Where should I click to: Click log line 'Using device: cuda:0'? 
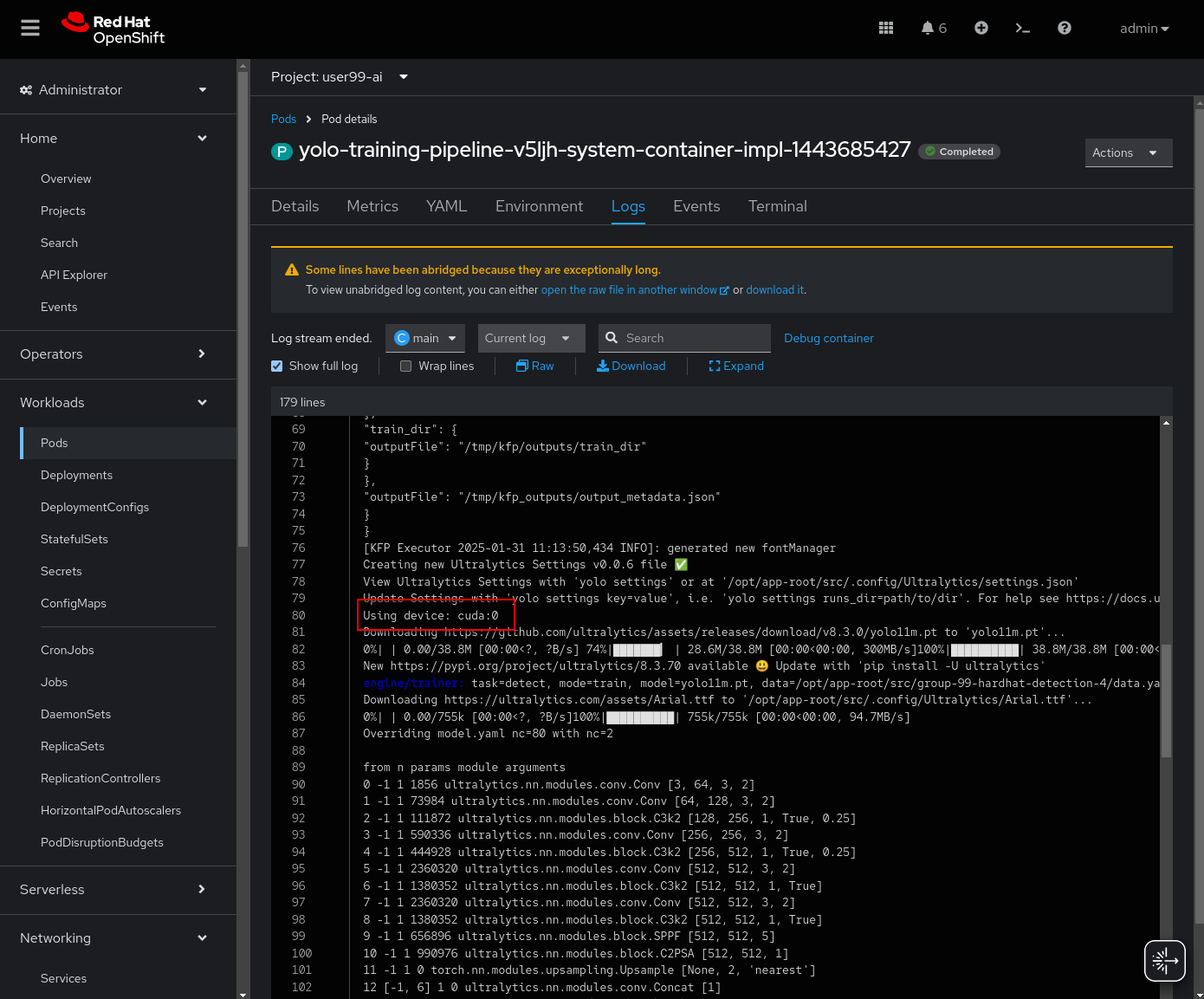(x=430, y=615)
